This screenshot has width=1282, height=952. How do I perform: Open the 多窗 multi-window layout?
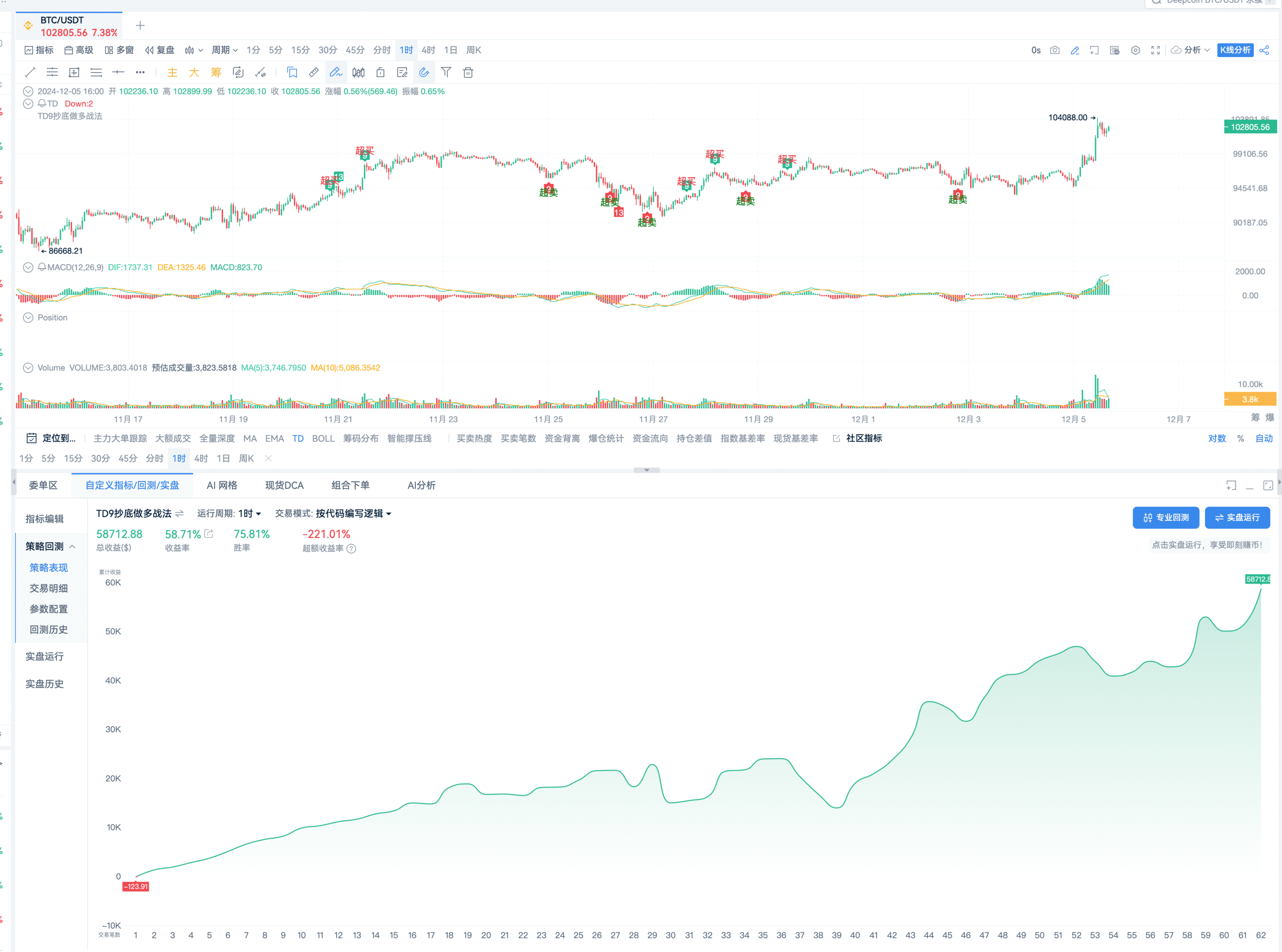tap(119, 50)
